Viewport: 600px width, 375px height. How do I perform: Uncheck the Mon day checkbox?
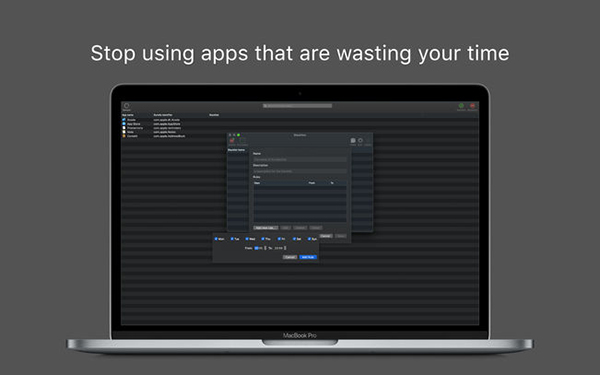tap(216, 239)
